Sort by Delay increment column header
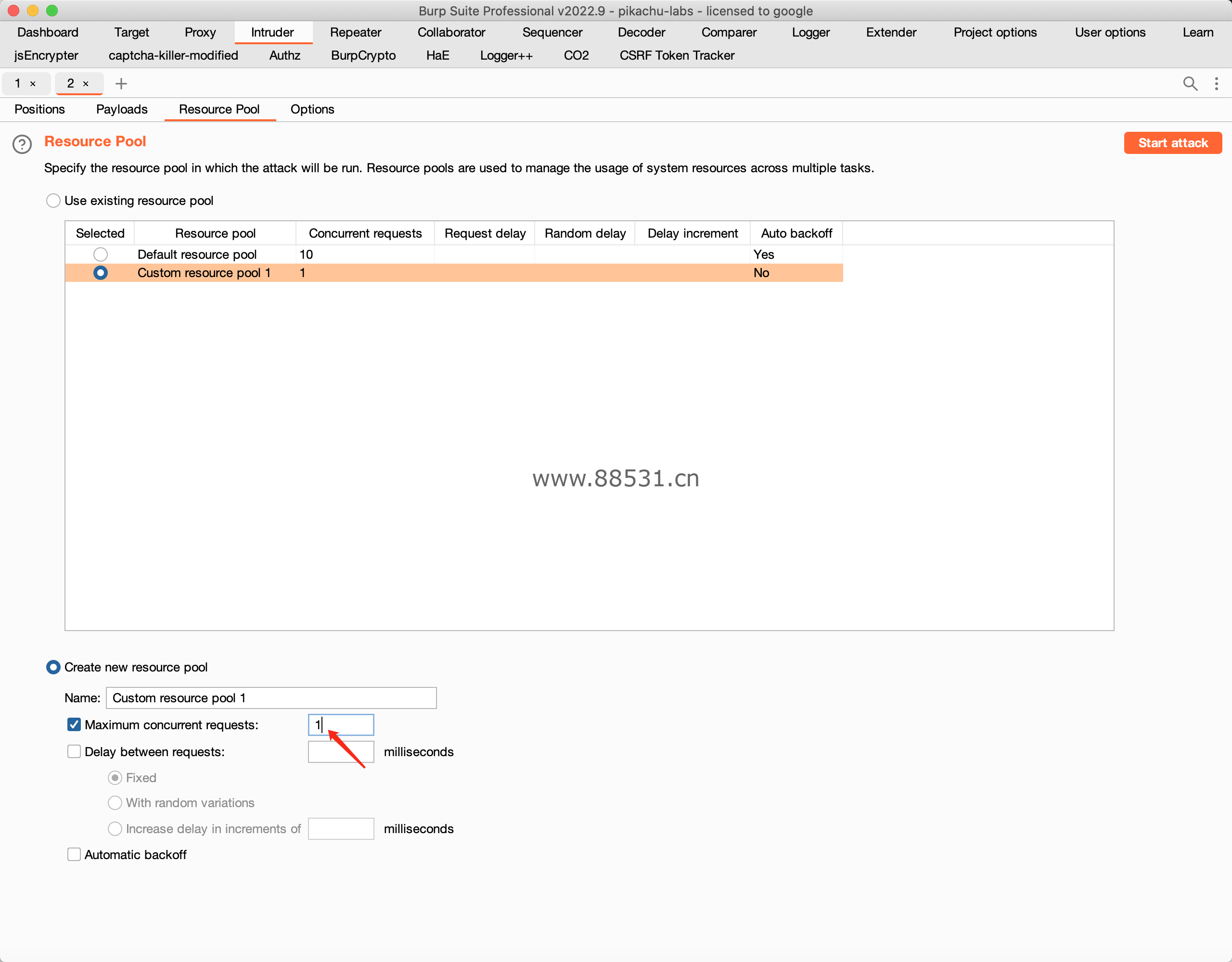The image size is (1232, 962). point(692,233)
